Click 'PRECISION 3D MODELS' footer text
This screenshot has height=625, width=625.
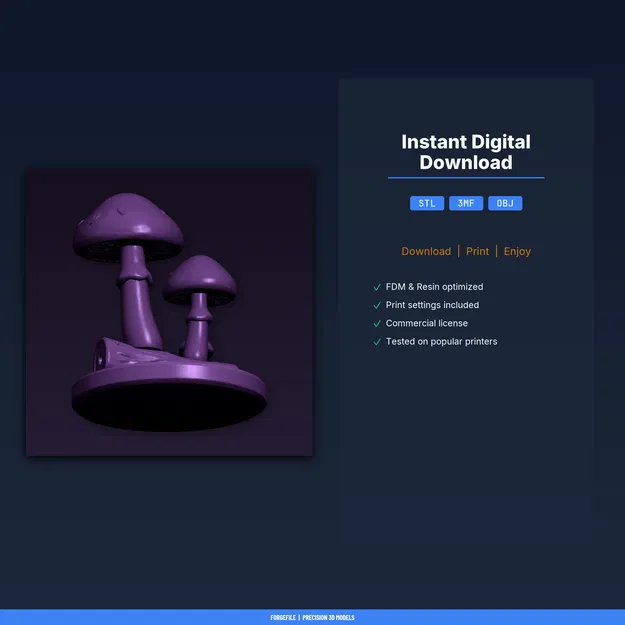pyautogui.click(x=328, y=617)
